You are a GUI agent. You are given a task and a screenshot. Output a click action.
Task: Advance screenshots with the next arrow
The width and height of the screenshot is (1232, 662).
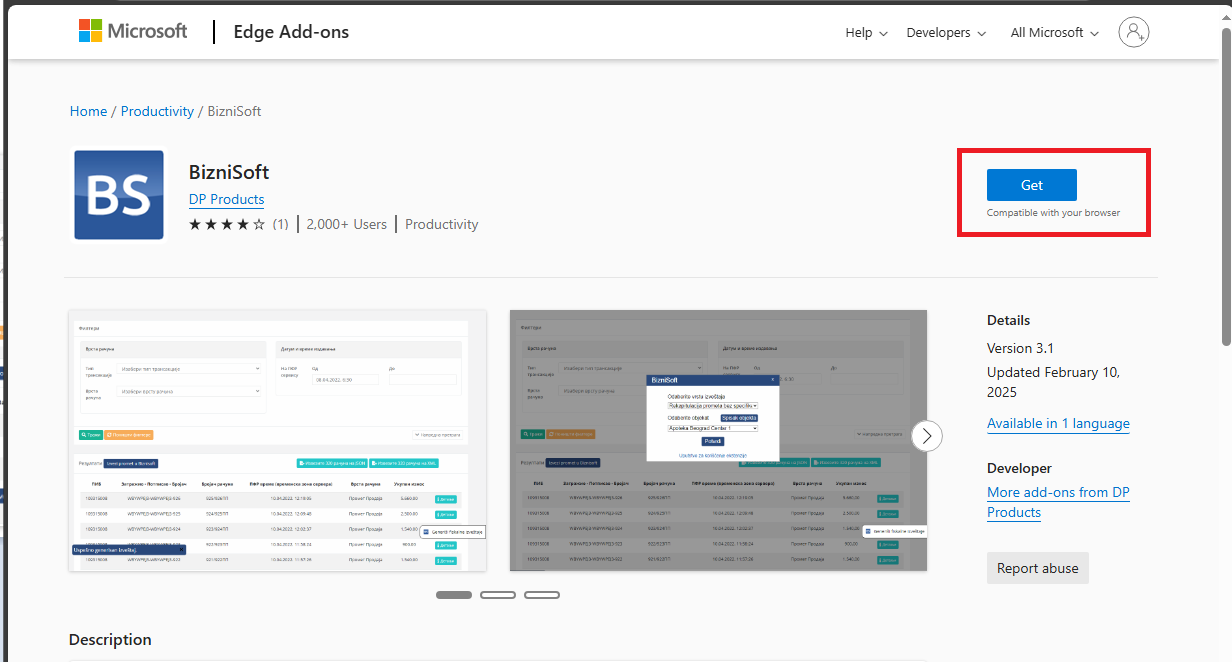(927, 436)
